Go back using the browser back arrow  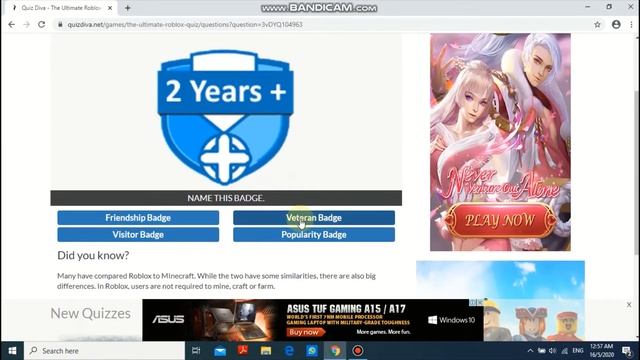[11, 24]
